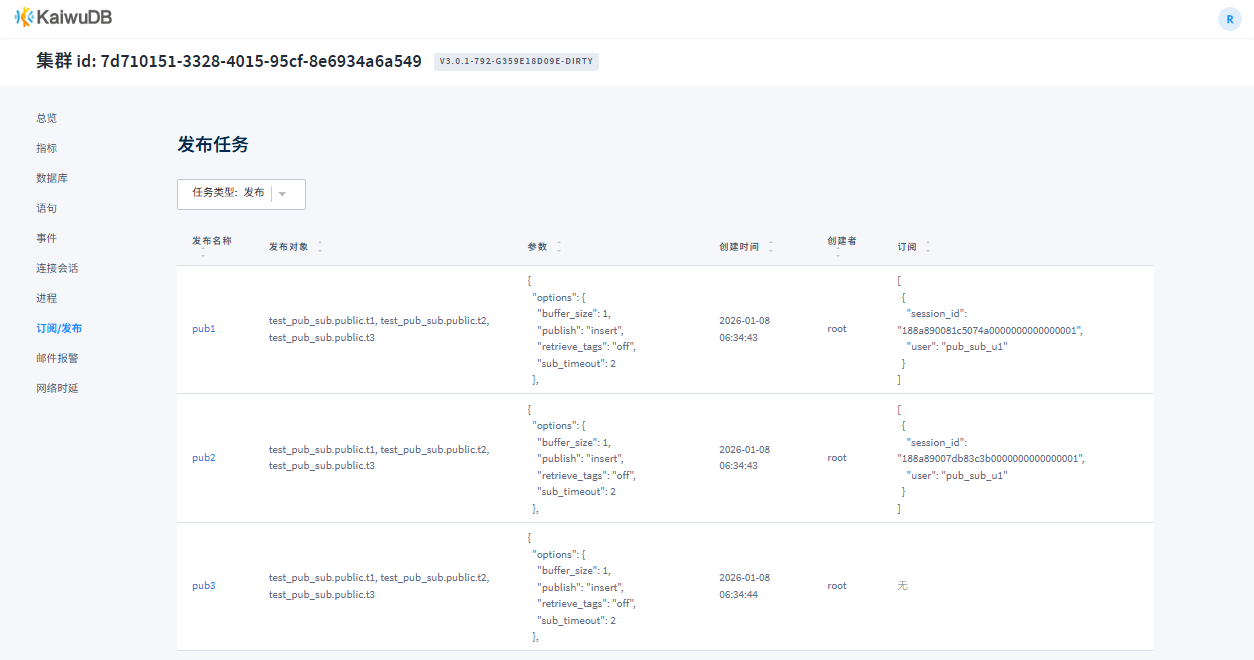Open the pub2 publication link
1254x660 pixels.
(x=204, y=458)
